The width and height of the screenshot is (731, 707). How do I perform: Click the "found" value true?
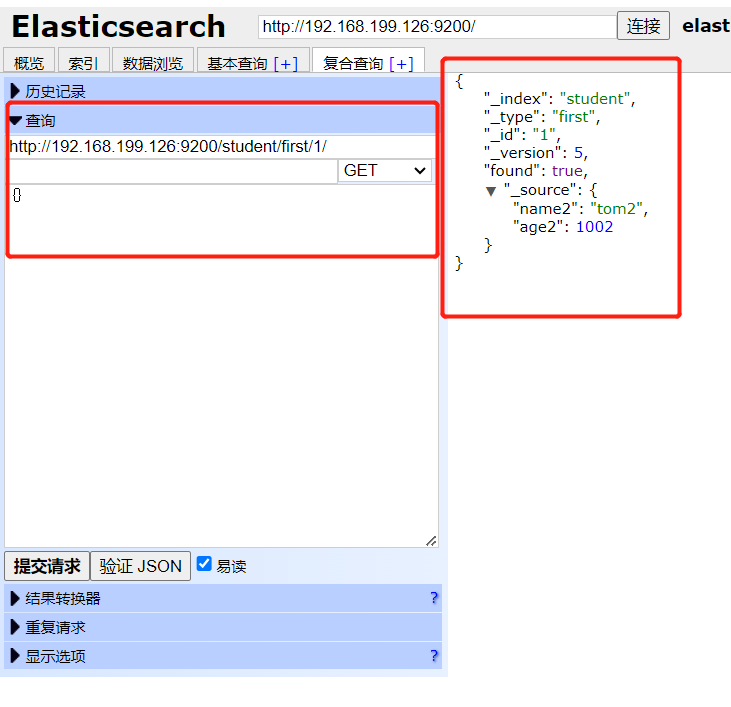[567, 171]
